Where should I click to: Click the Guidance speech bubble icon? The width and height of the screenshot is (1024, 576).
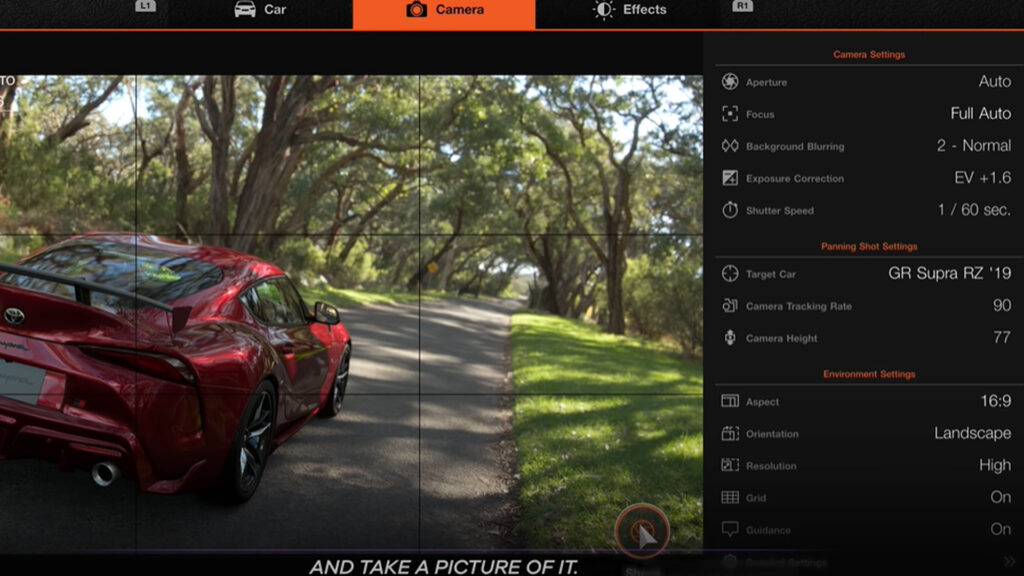[x=729, y=529]
